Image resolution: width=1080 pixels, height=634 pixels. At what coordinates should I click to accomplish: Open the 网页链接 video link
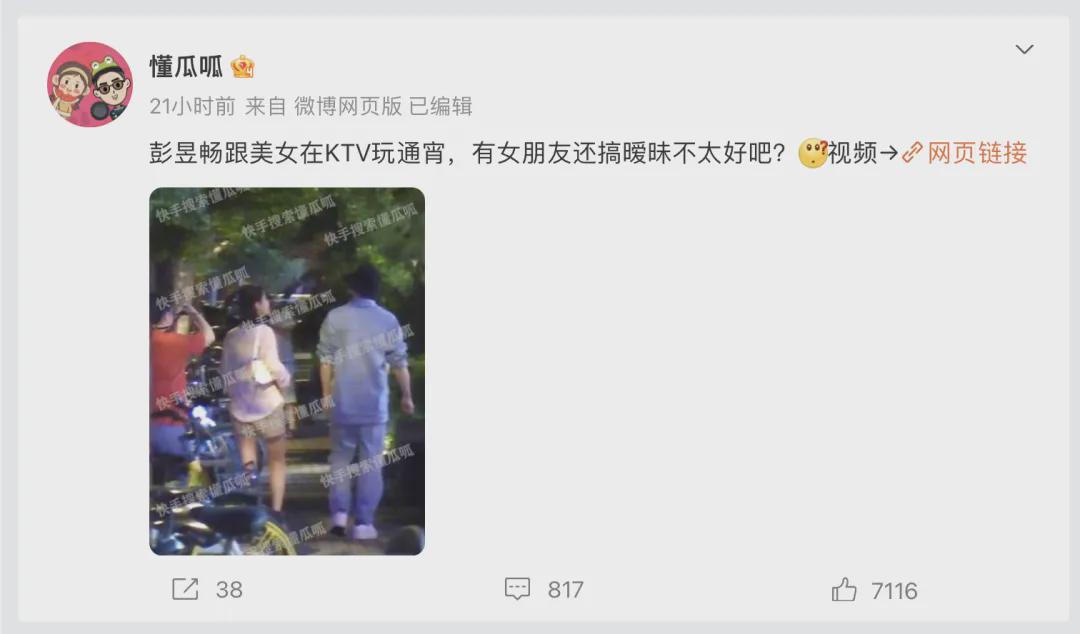pyautogui.click(x=977, y=153)
